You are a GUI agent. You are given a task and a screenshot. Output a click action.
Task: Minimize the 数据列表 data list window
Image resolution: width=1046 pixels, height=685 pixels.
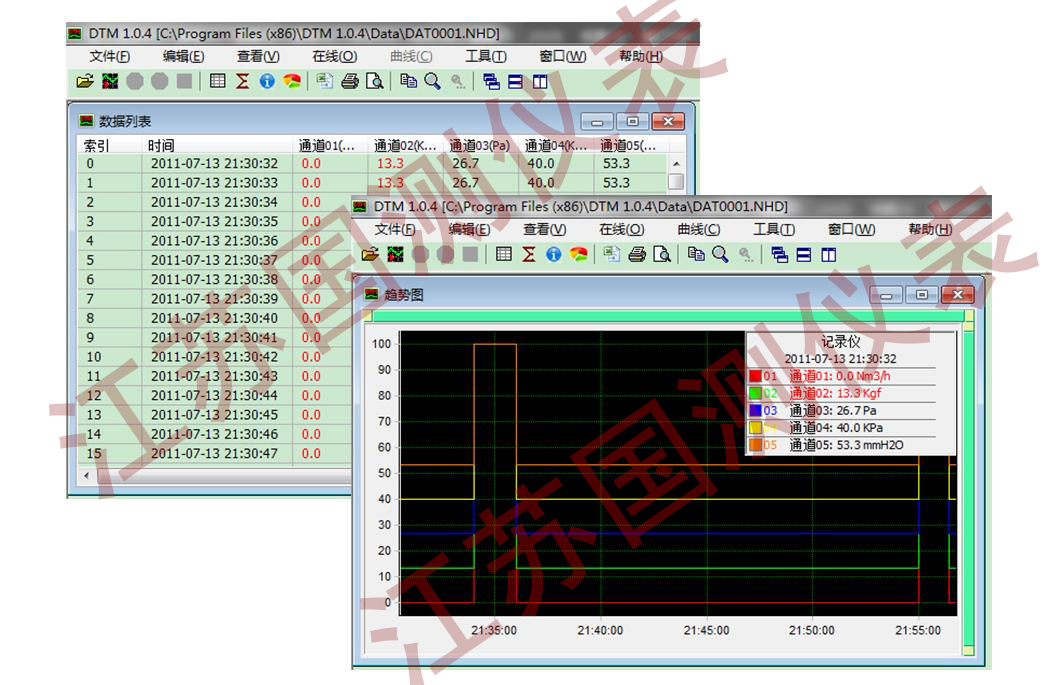pos(598,121)
